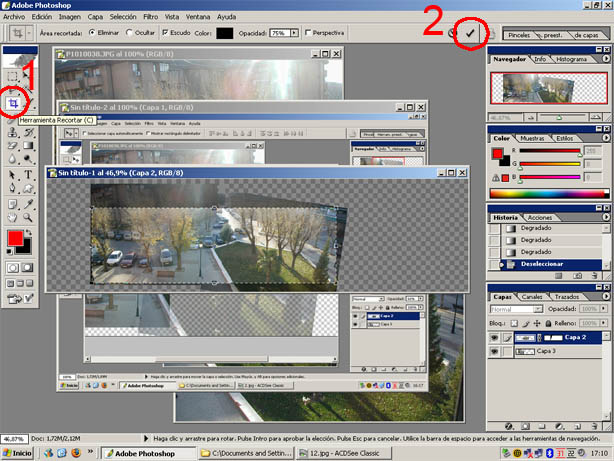The width and height of the screenshot is (614, 461).
Task: Open the Selección menu
Action: [123, 17]
